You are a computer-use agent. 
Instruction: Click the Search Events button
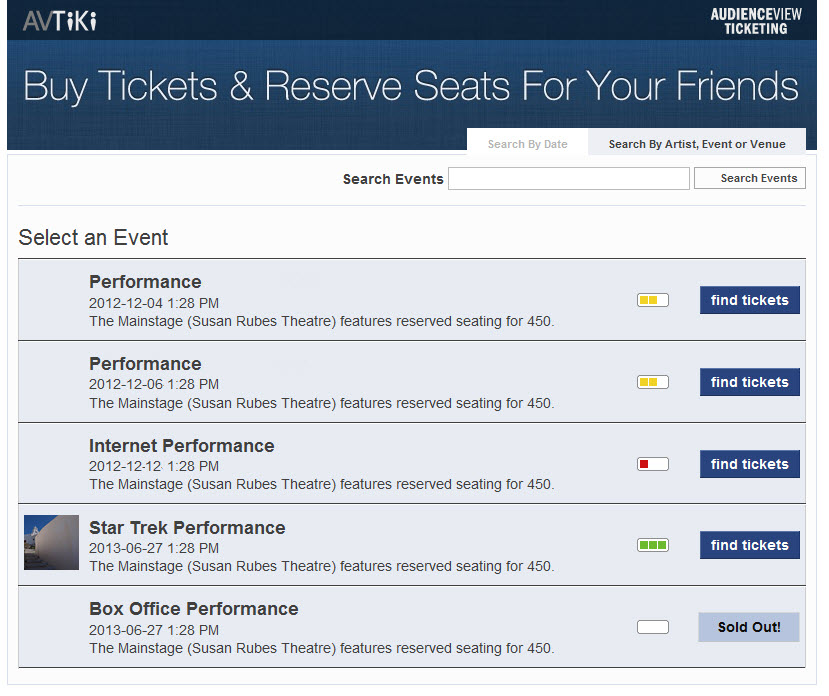(x=750, y=178)
